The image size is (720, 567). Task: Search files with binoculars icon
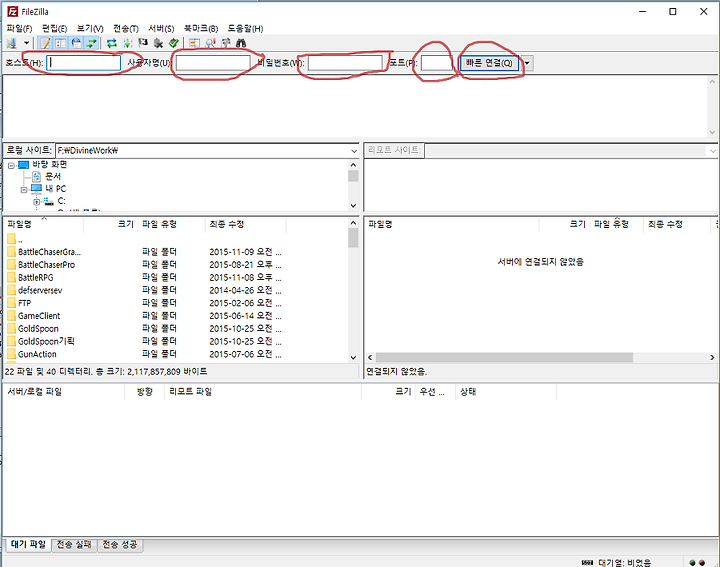pos(241,43)
